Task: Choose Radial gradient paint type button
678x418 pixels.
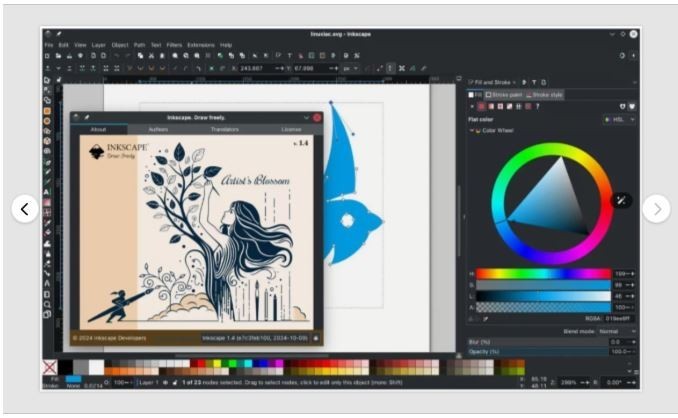Action: point(500,106)
